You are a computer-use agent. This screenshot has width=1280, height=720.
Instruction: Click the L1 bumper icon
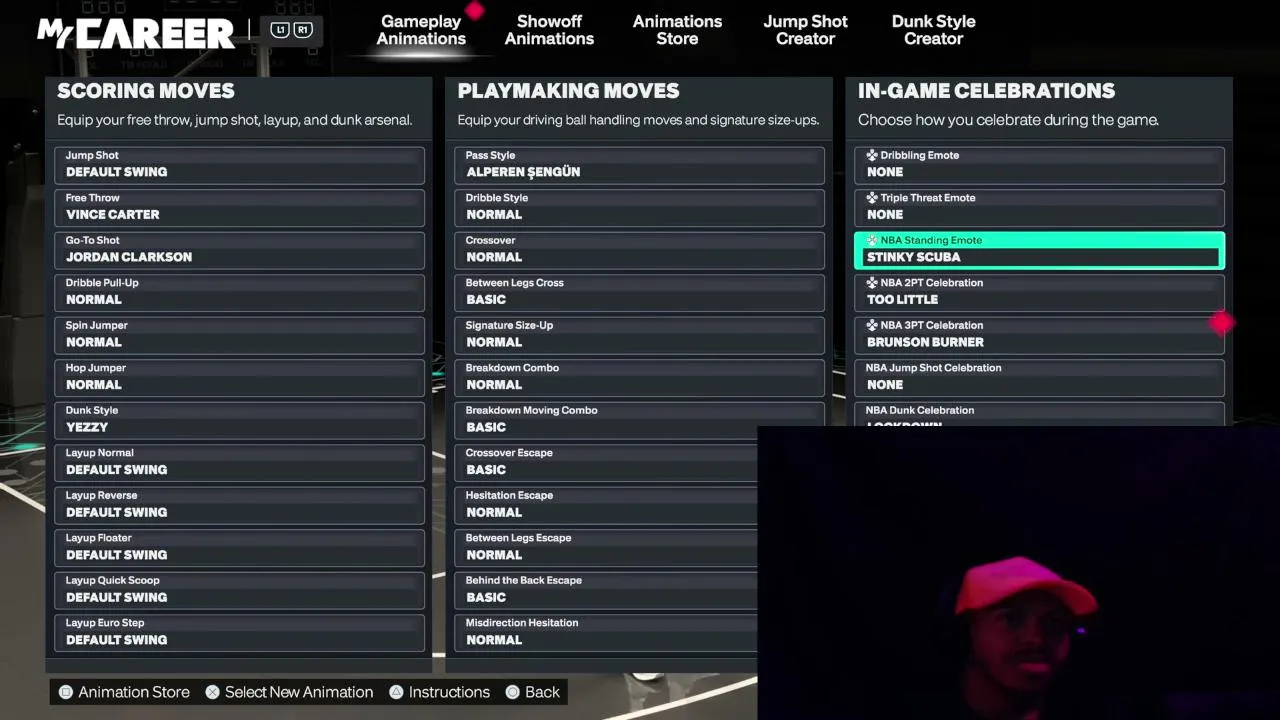(x=280, y=30)
